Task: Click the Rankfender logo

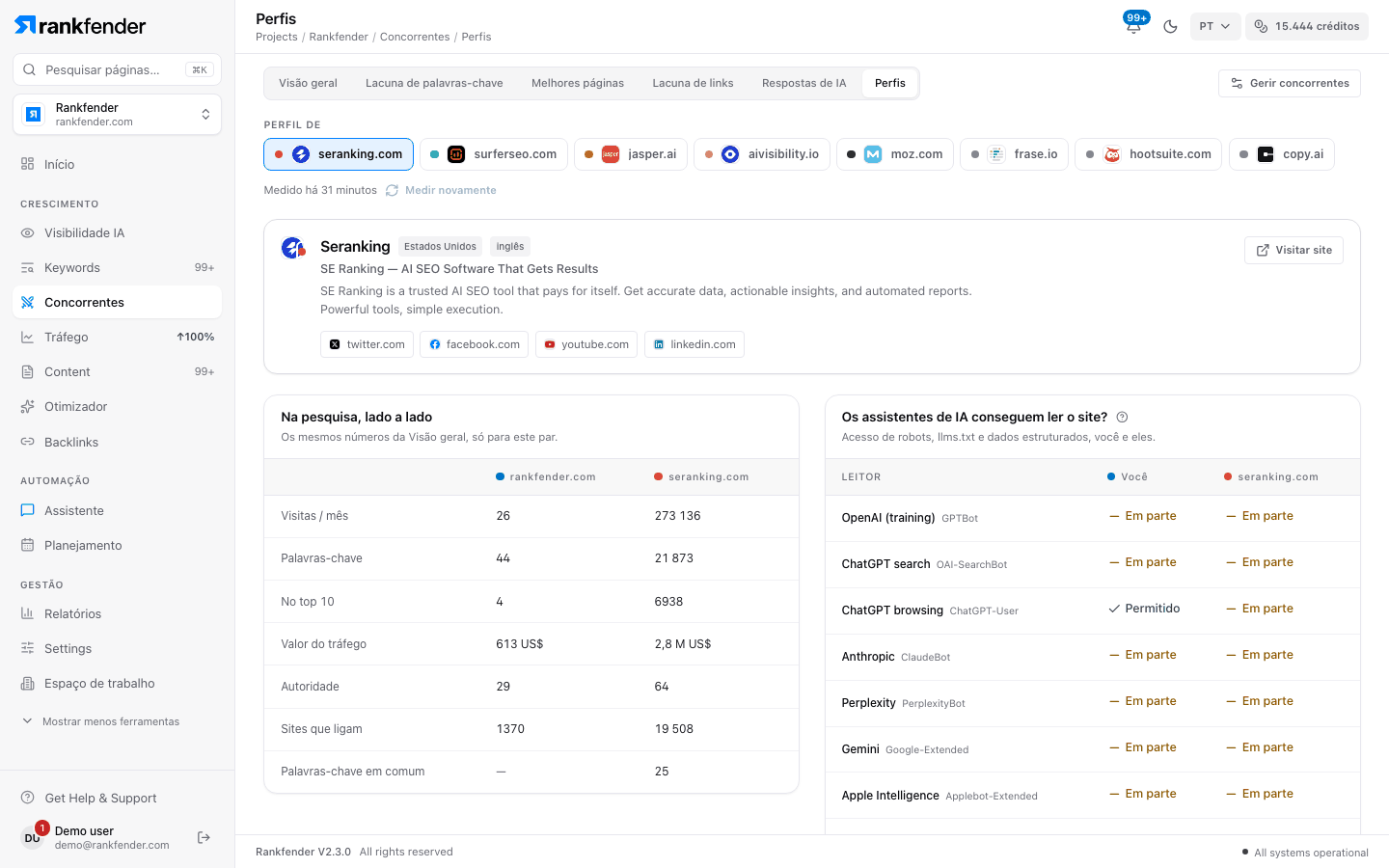Action: point(80,25)
